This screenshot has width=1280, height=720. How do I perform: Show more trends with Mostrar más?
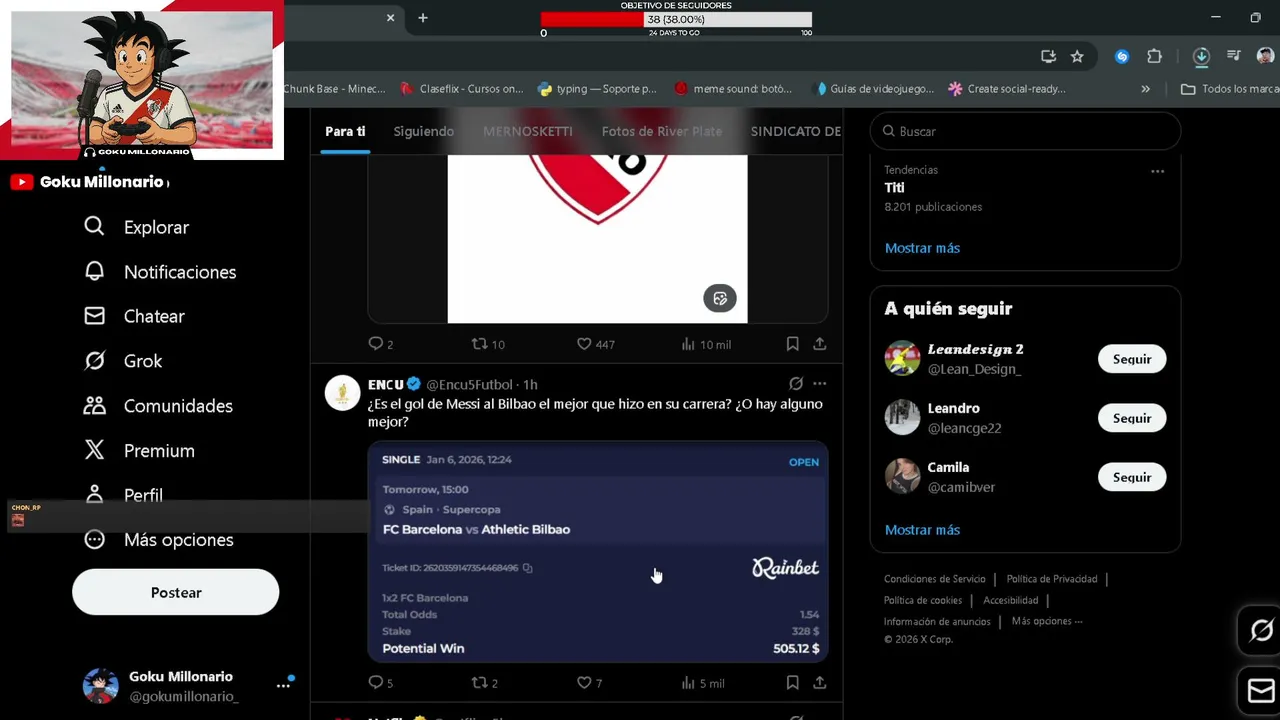pos(922,248)
